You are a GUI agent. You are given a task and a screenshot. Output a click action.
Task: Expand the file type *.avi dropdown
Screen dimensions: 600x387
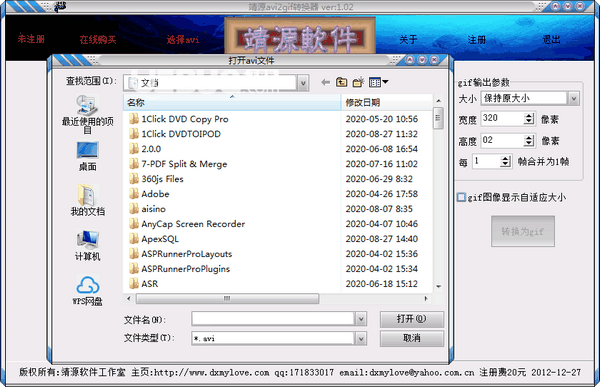click(x=360, y=338)
